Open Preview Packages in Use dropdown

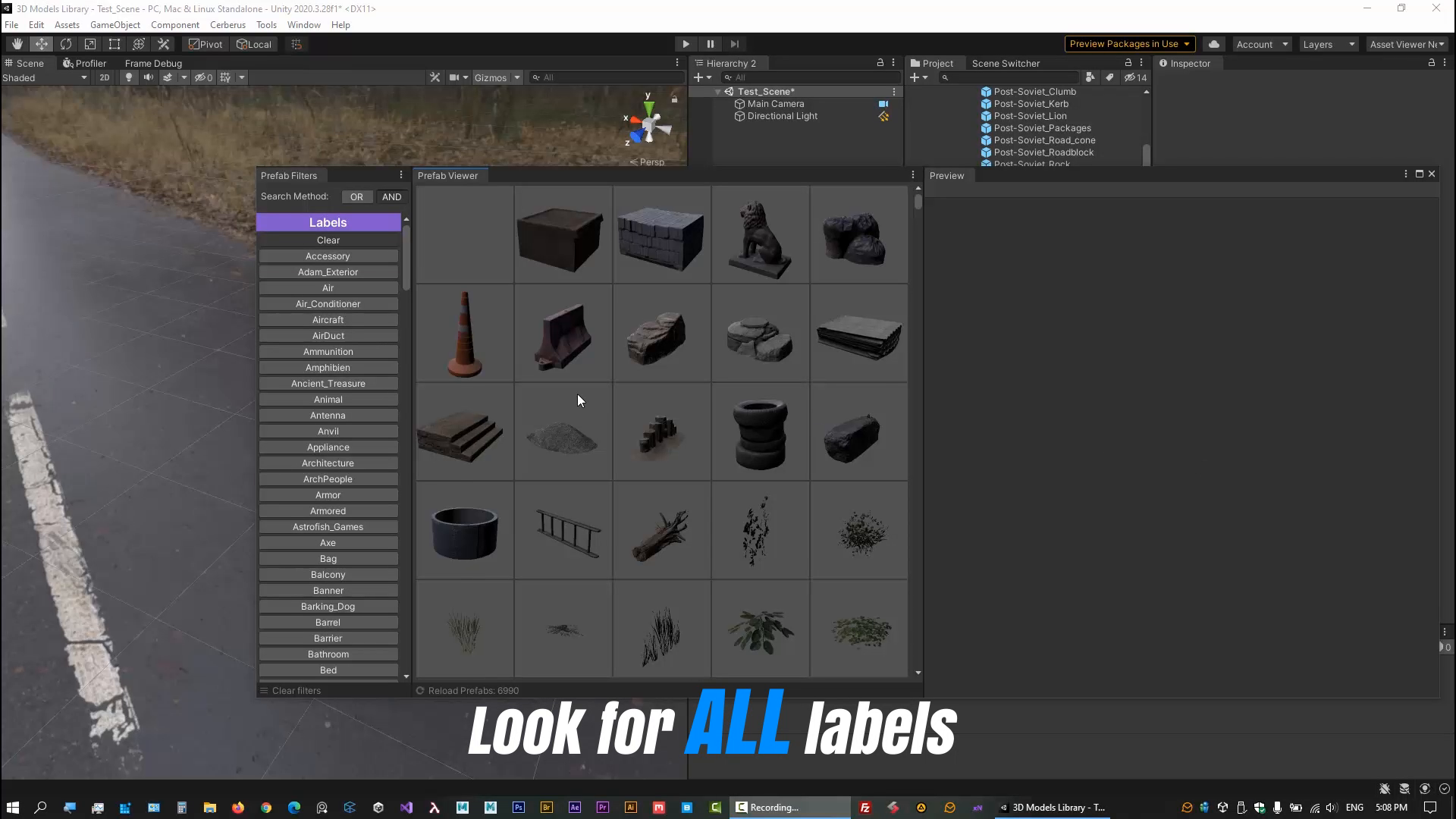(x=1130, y=44)
